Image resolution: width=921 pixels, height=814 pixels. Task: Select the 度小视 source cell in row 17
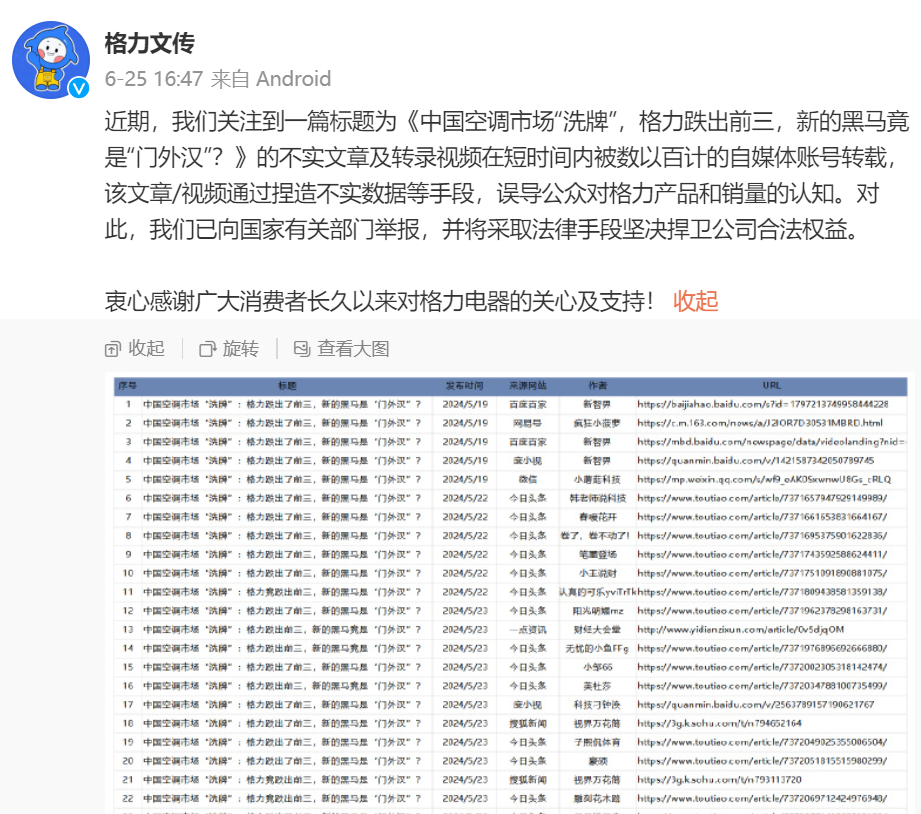pos(527,705)
